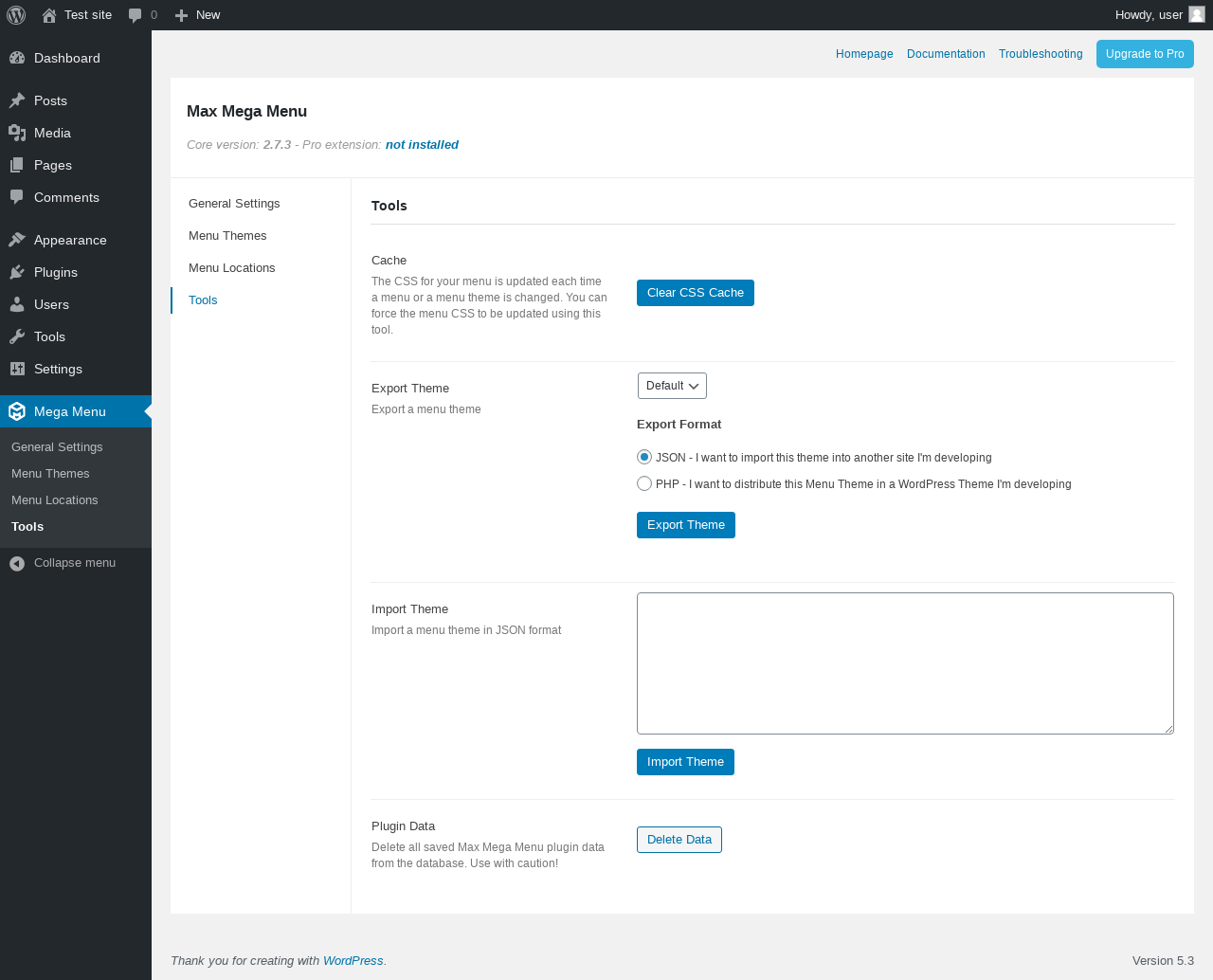Open the Default theme dropdown
The image size is (1213, 980).
672,386
